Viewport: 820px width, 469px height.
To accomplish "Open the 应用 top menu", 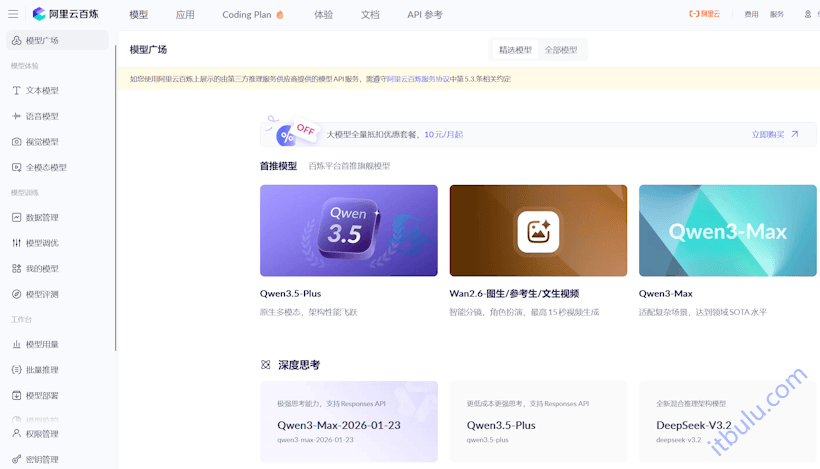I will 185,15.
